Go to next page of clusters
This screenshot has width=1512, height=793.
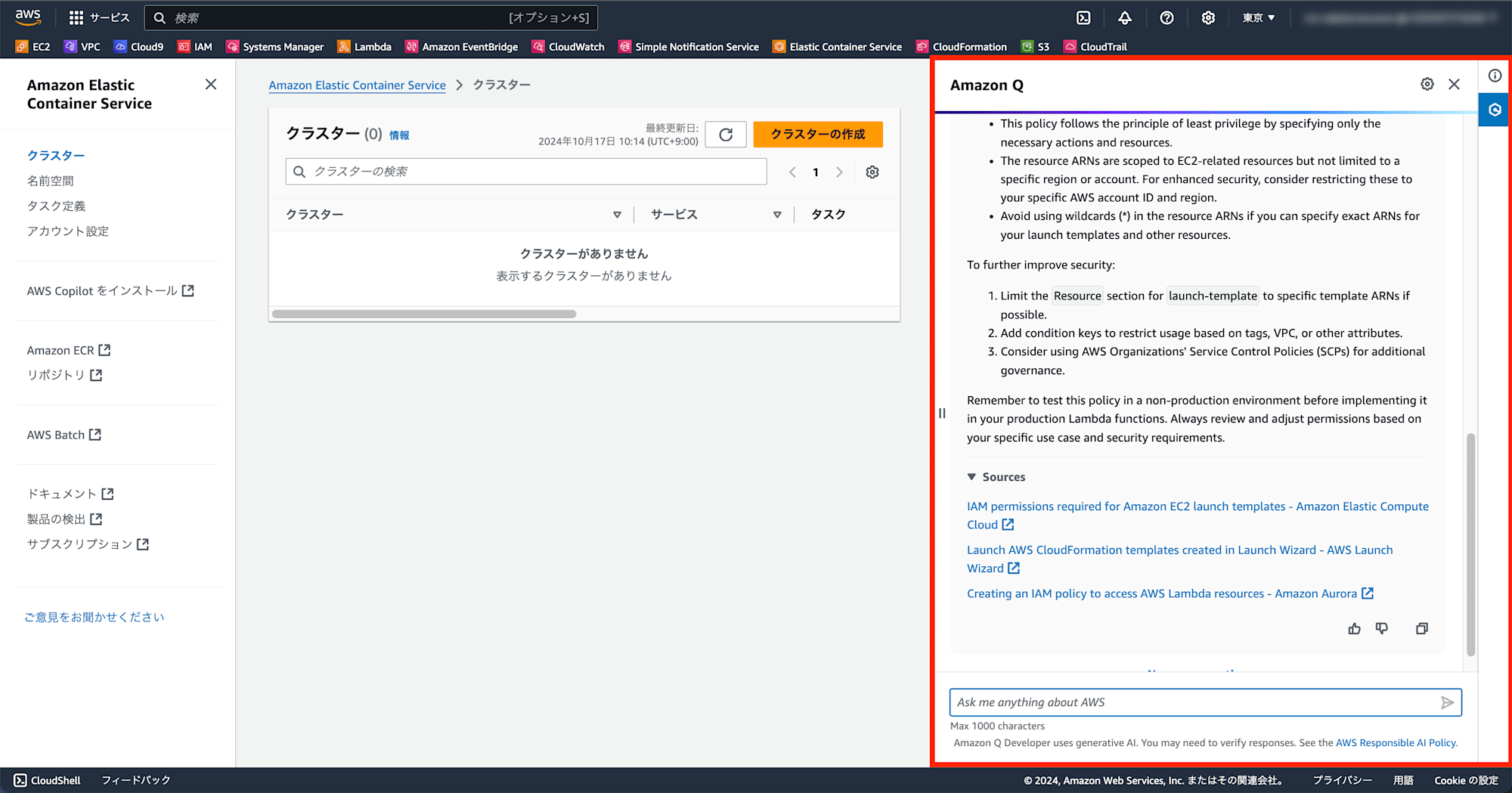pyautogui.click(x=839, y=172)
